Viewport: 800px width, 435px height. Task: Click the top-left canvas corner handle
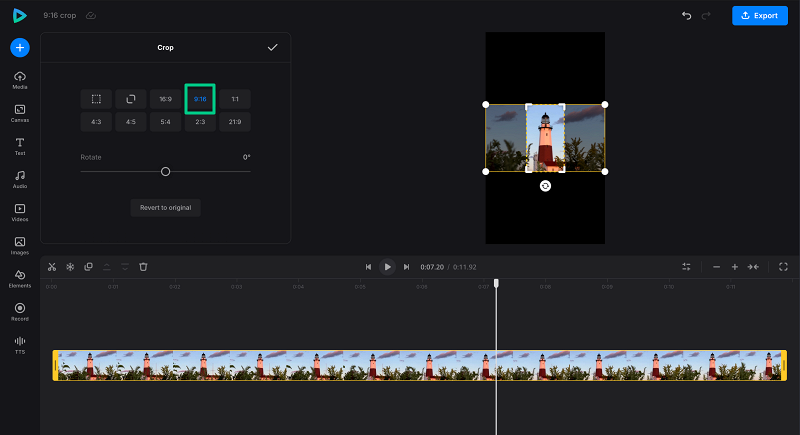click(x=486, y=105)
